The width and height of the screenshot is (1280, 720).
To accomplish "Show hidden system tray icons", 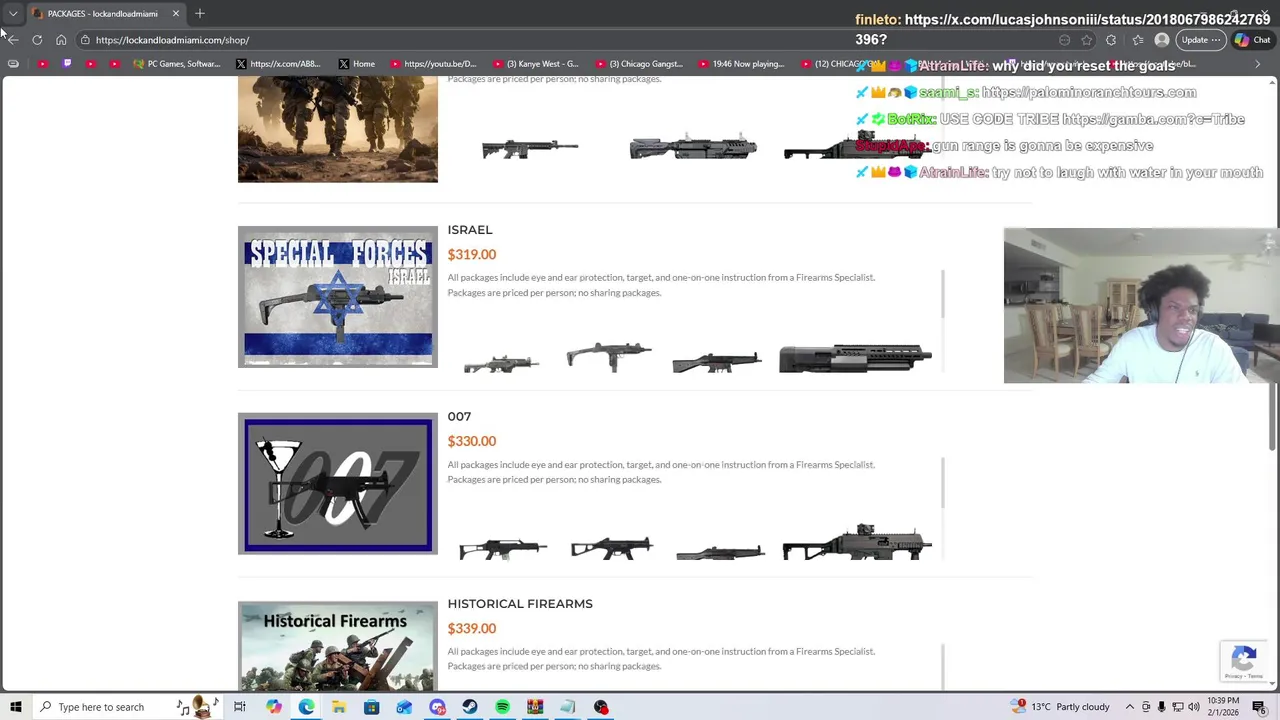I will click(x=1130, y=707).
